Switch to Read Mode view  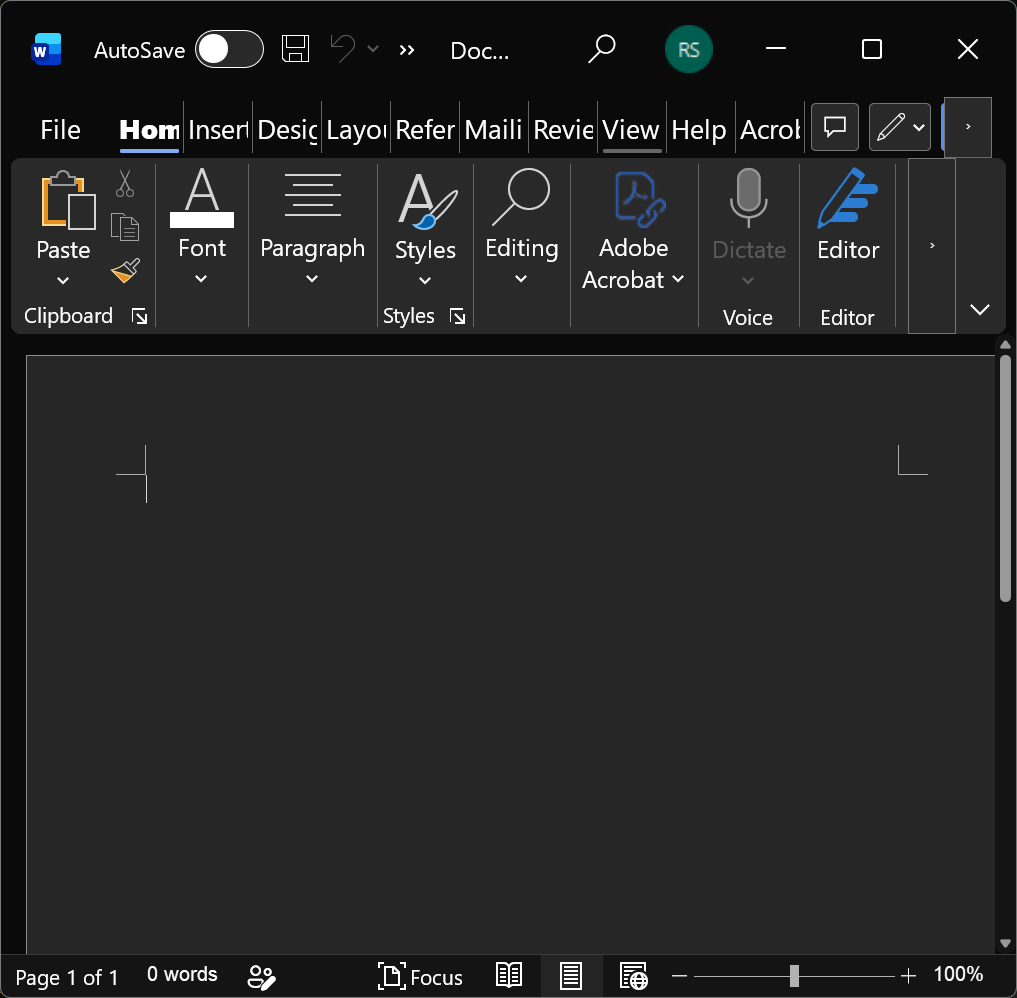pos(508,975)
